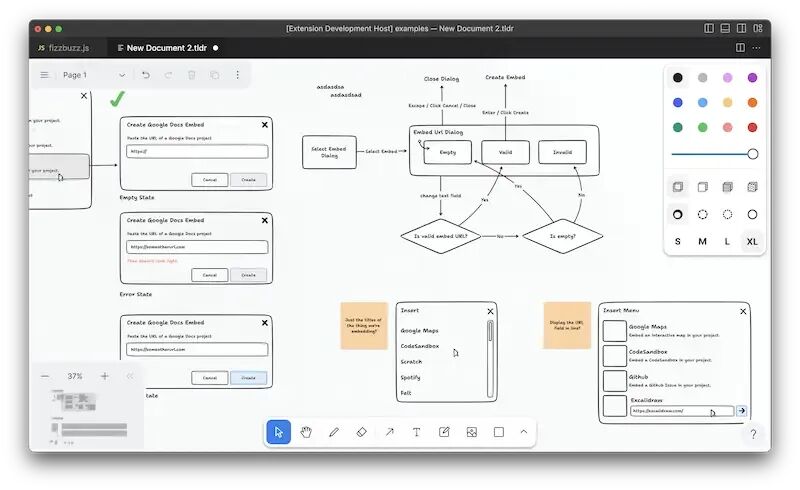Open the vertical three-dot more menu
Screen dimensions: 800x490
[237, 75]
